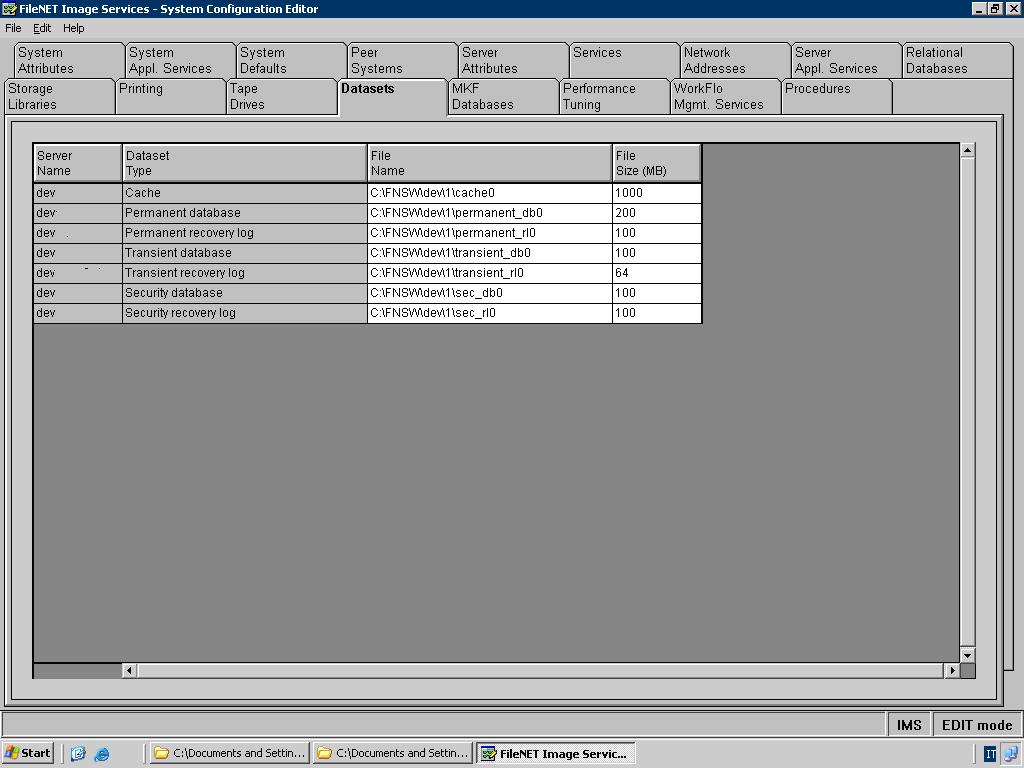Open the File menu

pos(13,28)
